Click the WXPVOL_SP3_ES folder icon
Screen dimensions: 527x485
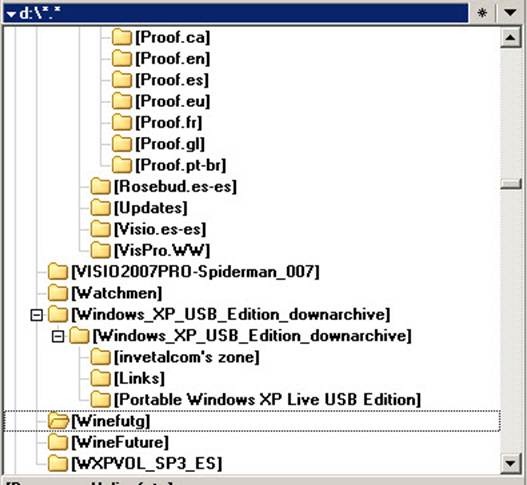click(57, 464)
